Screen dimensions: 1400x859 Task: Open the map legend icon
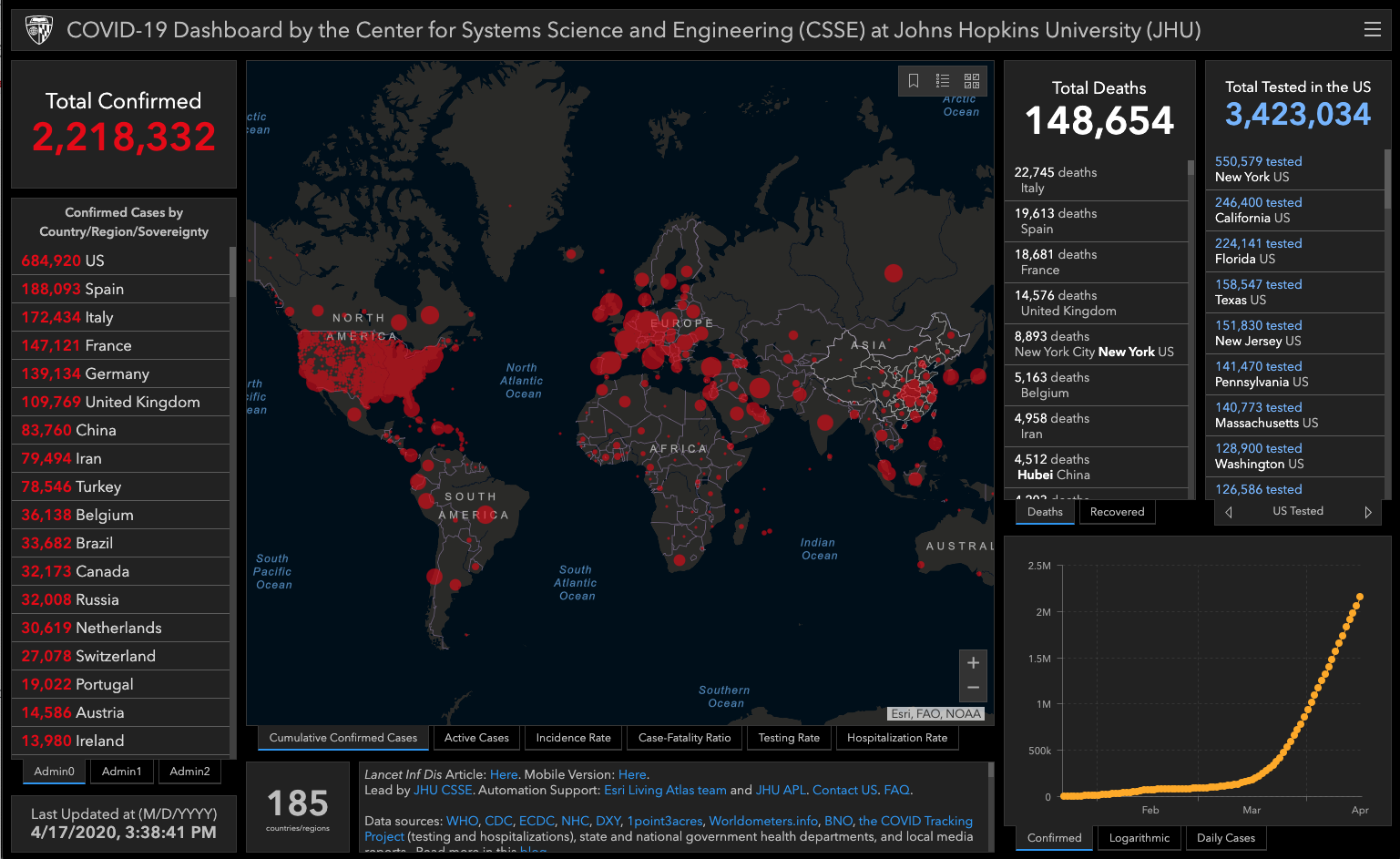point(942,80)
